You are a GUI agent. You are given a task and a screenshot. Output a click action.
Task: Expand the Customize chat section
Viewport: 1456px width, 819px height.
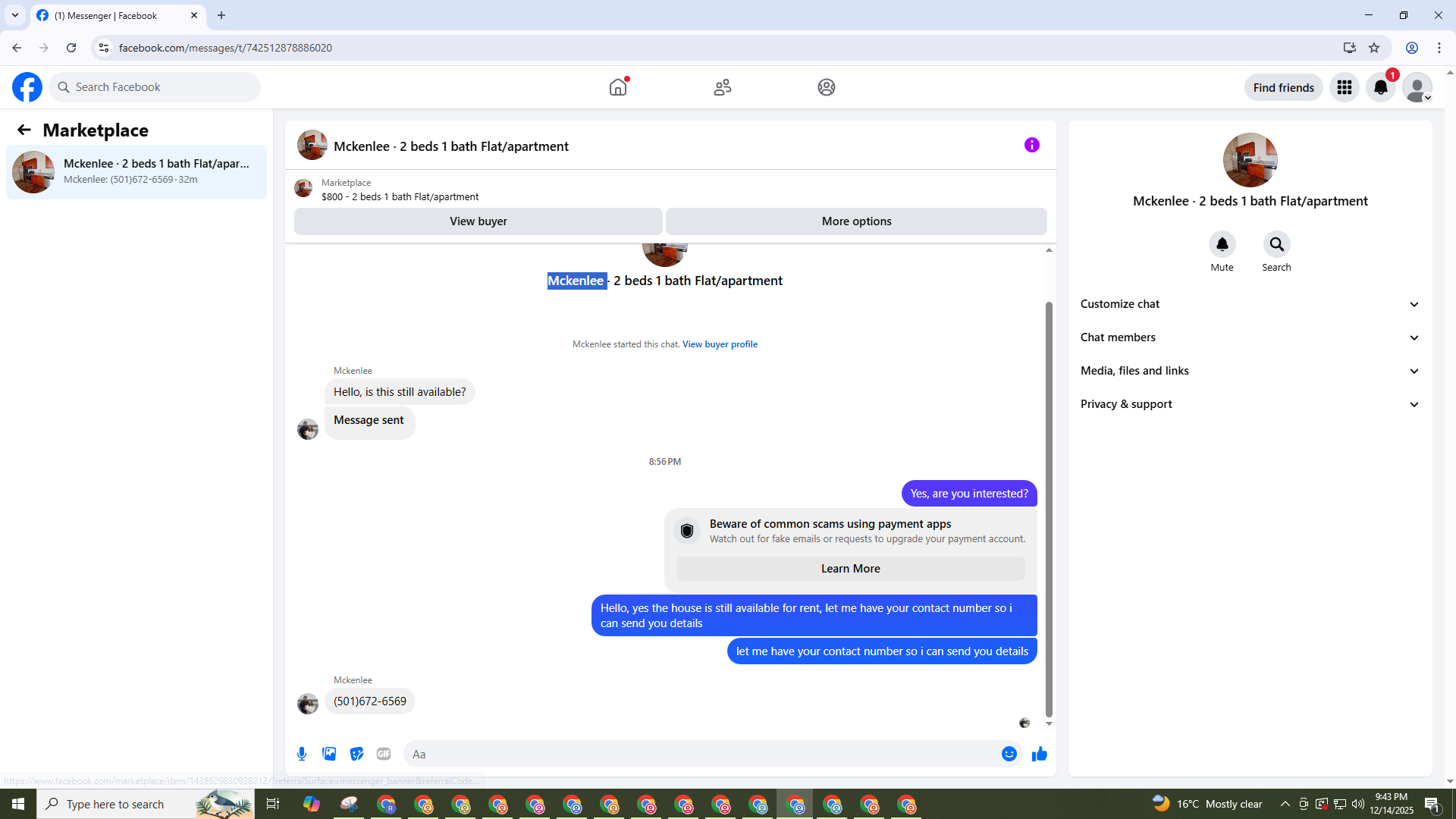click(x=1249, y=304)
